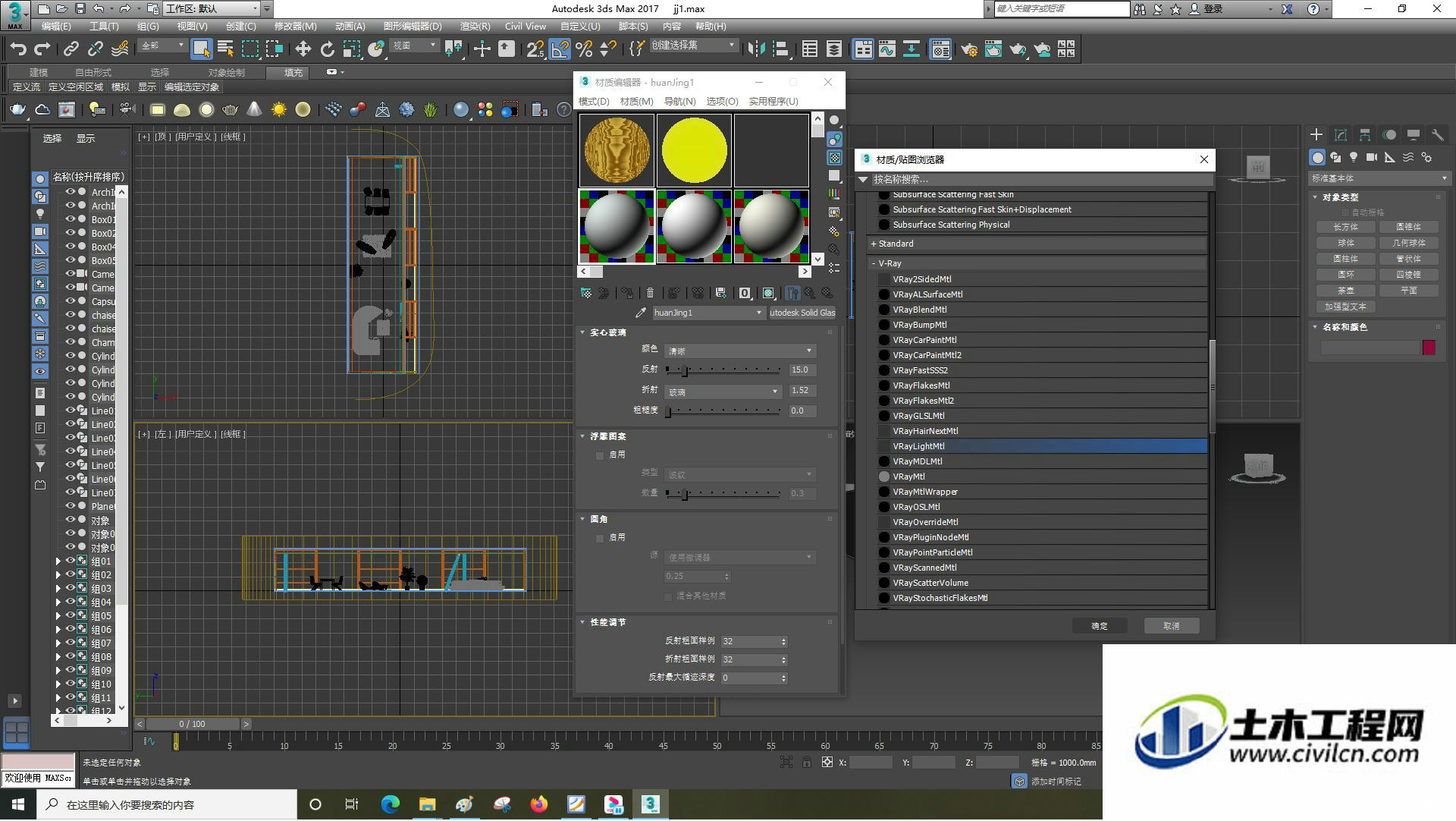Toggle the Angle Snap tool
Screen dimensions: 1456x821
pyautogui.click(x=560, y=49)
